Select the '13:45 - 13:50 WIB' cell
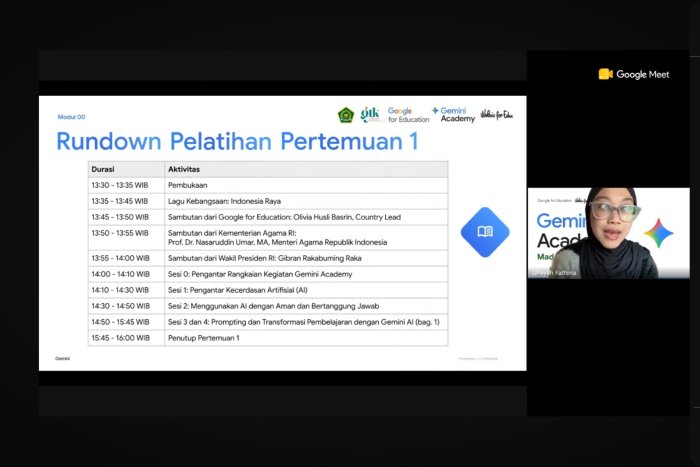Screen dimensions: 700x467 [126, 217]
